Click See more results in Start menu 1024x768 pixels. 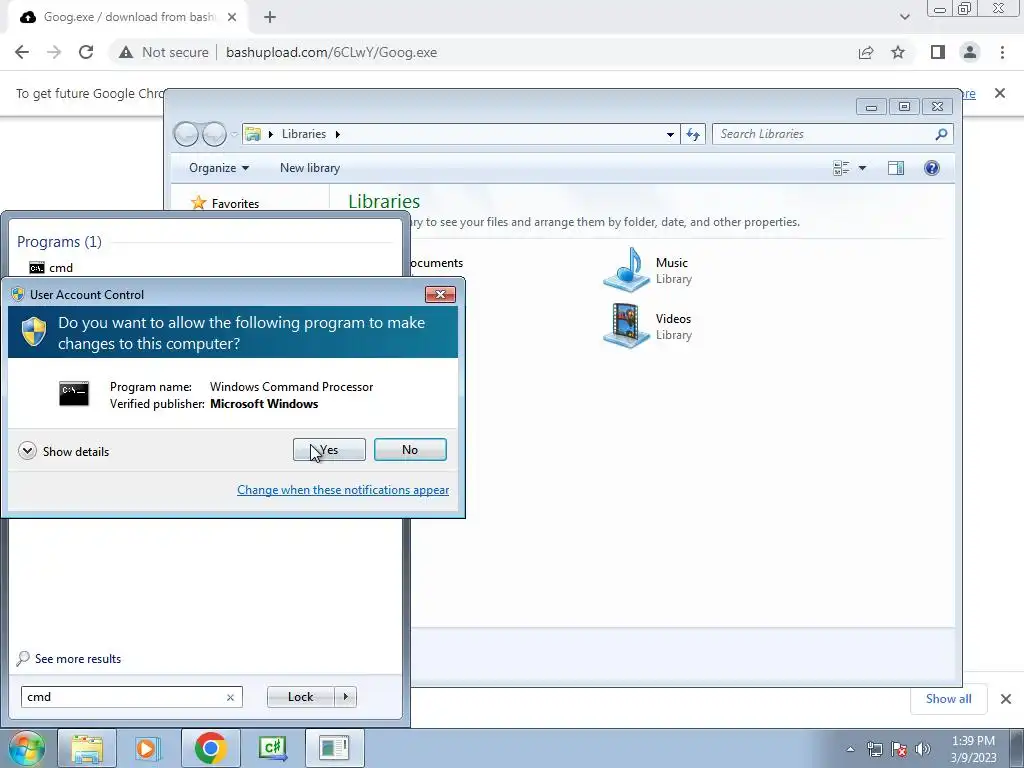(x=69, y=659)
